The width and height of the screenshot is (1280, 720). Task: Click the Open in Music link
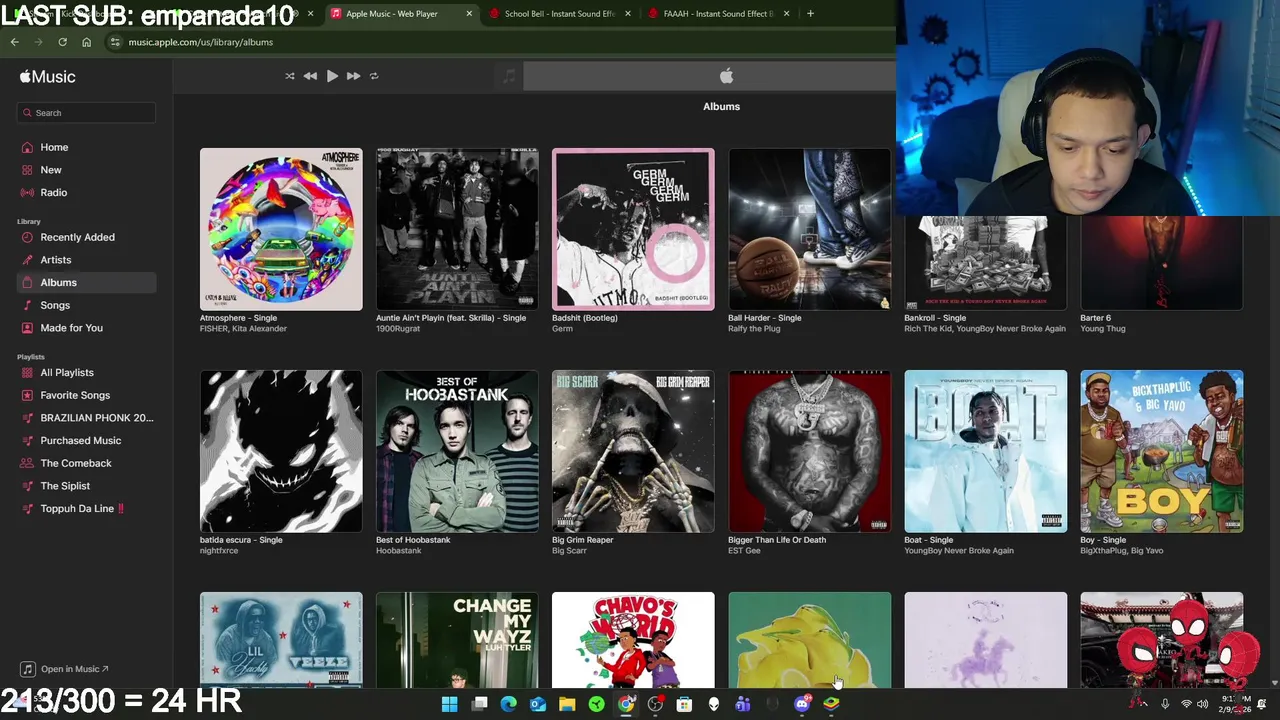point(66,669)
